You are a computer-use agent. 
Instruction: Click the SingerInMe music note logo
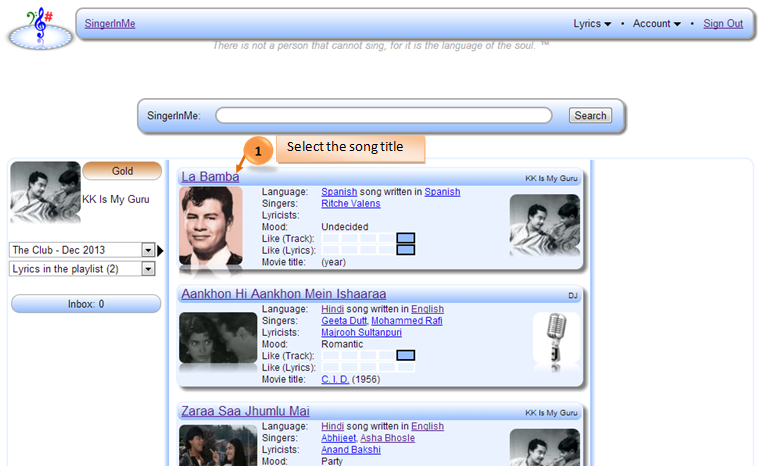point(40,28)
